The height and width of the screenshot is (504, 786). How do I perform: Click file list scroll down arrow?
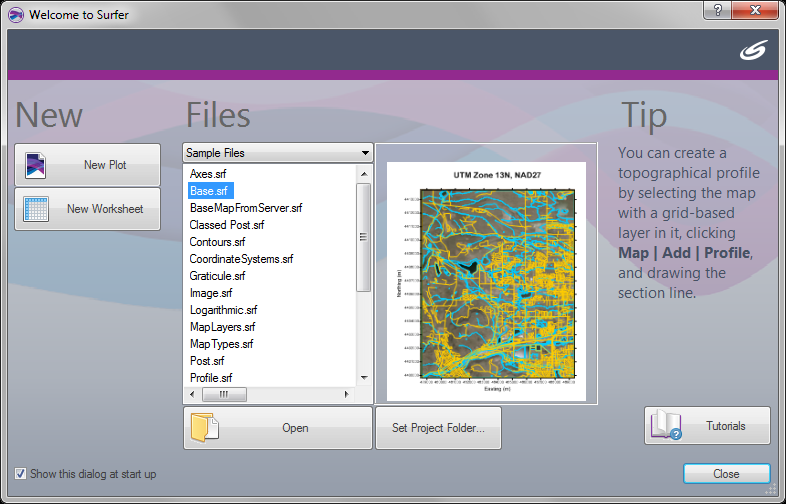click(364, 378)
